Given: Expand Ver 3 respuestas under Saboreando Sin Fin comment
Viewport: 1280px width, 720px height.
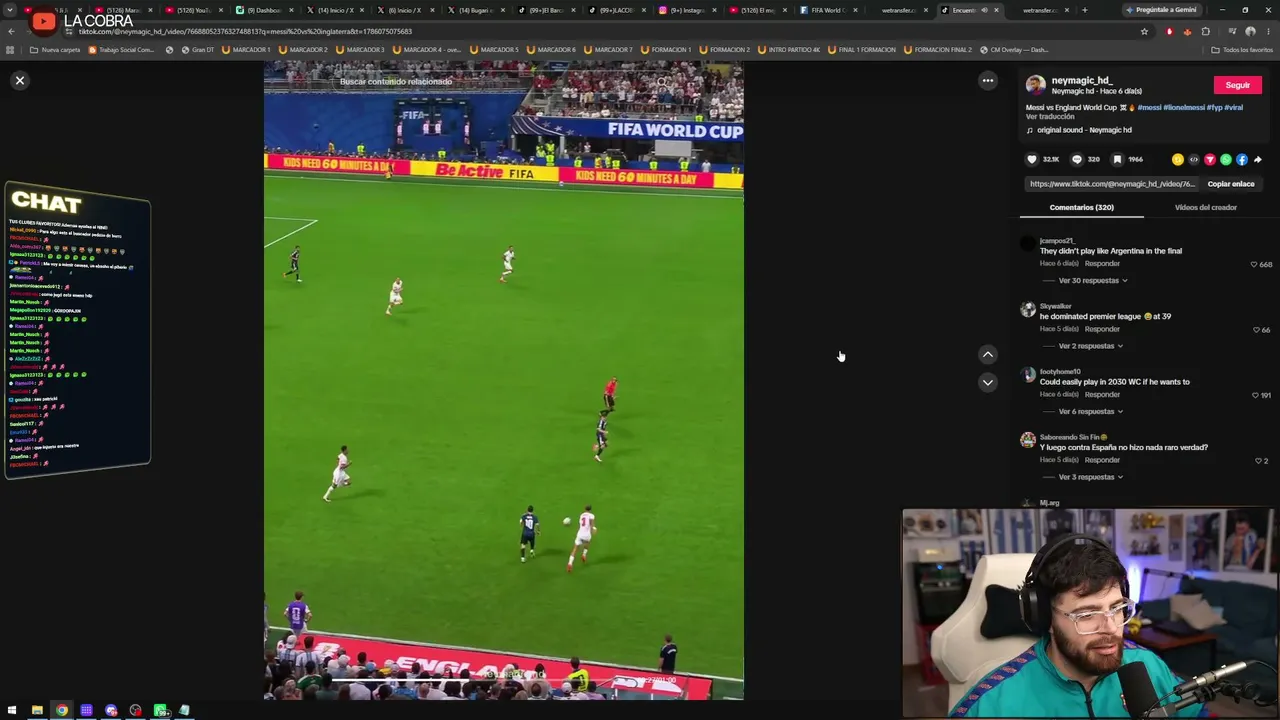Looking at the screenshot, I should [1090, 477].
